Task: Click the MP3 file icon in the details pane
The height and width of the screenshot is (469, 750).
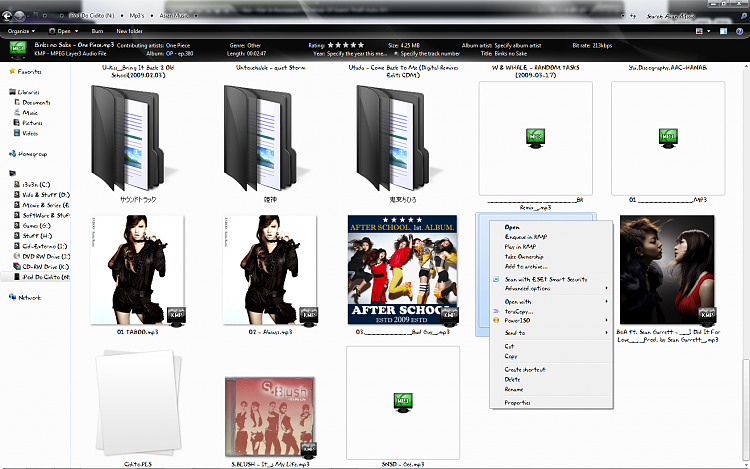Action: [x=18, y=50]
